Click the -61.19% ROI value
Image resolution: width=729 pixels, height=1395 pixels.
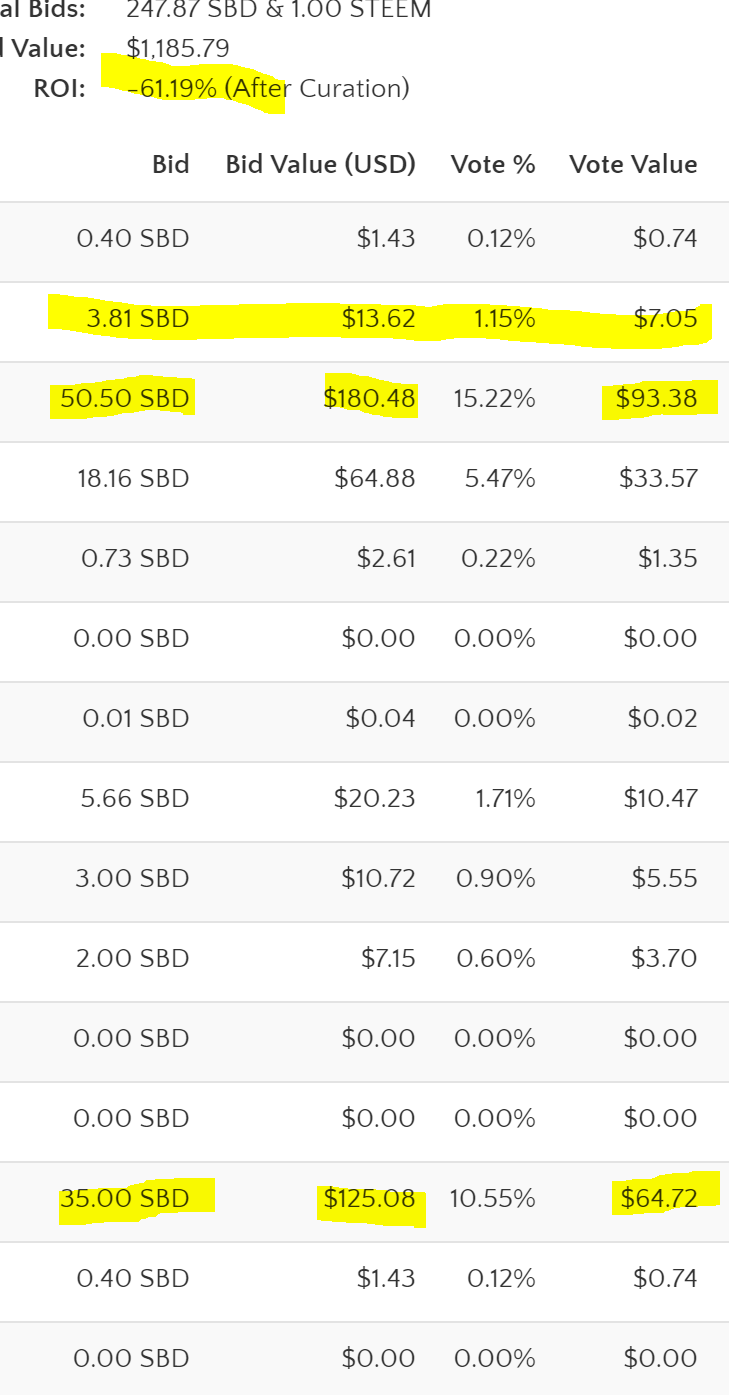pyautogui.click(x=172, y=88)
